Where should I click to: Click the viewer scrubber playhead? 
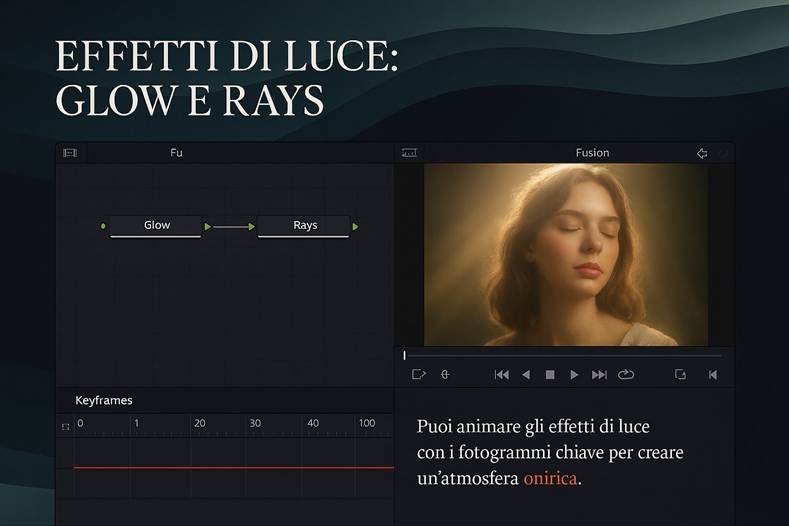[405, 355]
